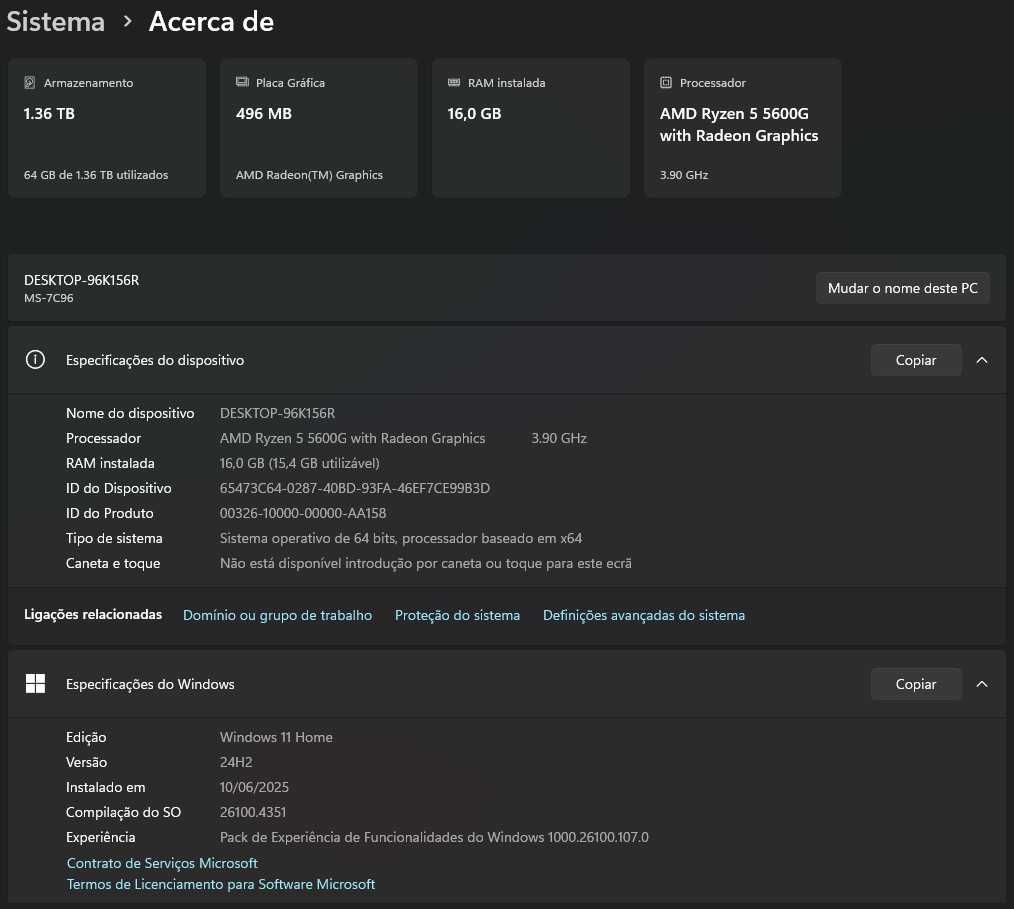1014x909 pixels.
Task: Click the Caneta e toque availability text
Action: [x=426, y=564]
